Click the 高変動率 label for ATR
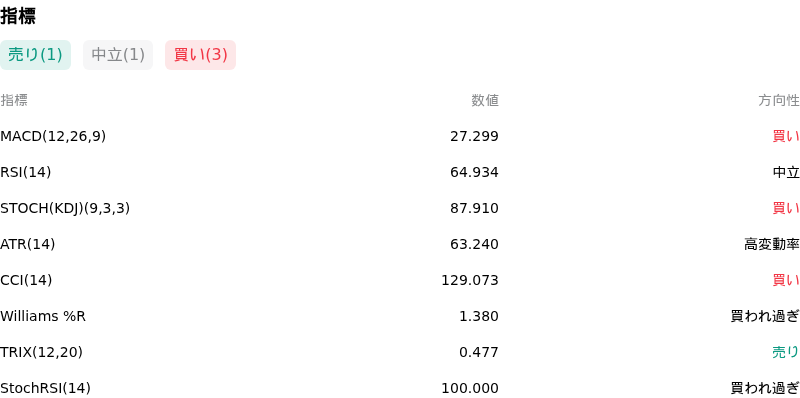This screenshot has width=800, height=398. (x=772, y=244)
